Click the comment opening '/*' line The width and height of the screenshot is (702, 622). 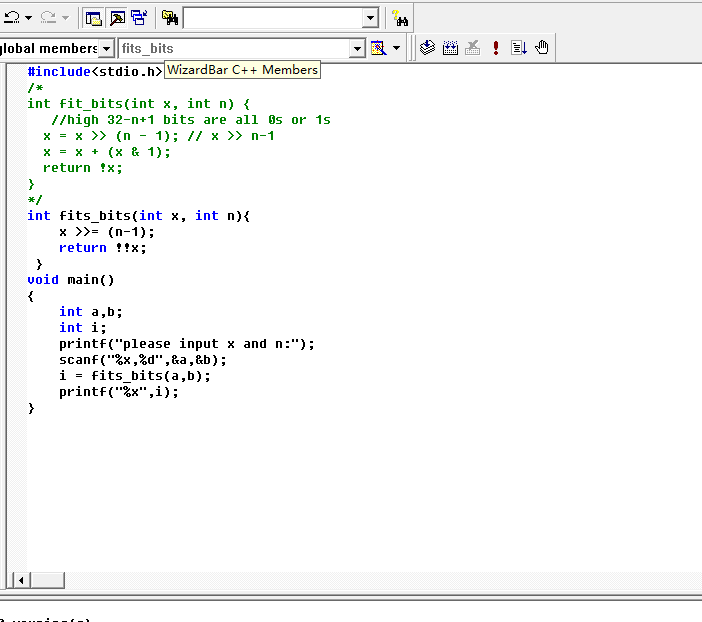[35, 88]
